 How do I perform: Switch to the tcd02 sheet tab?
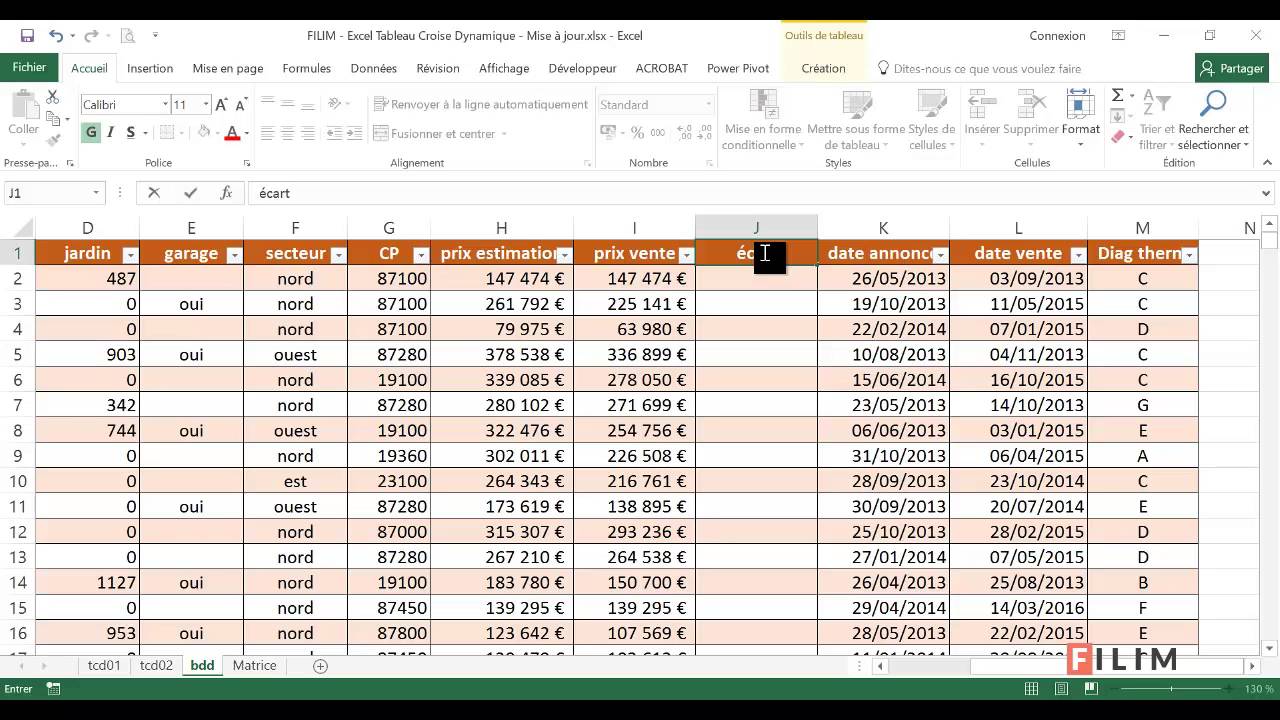click(x=156, y=665)
